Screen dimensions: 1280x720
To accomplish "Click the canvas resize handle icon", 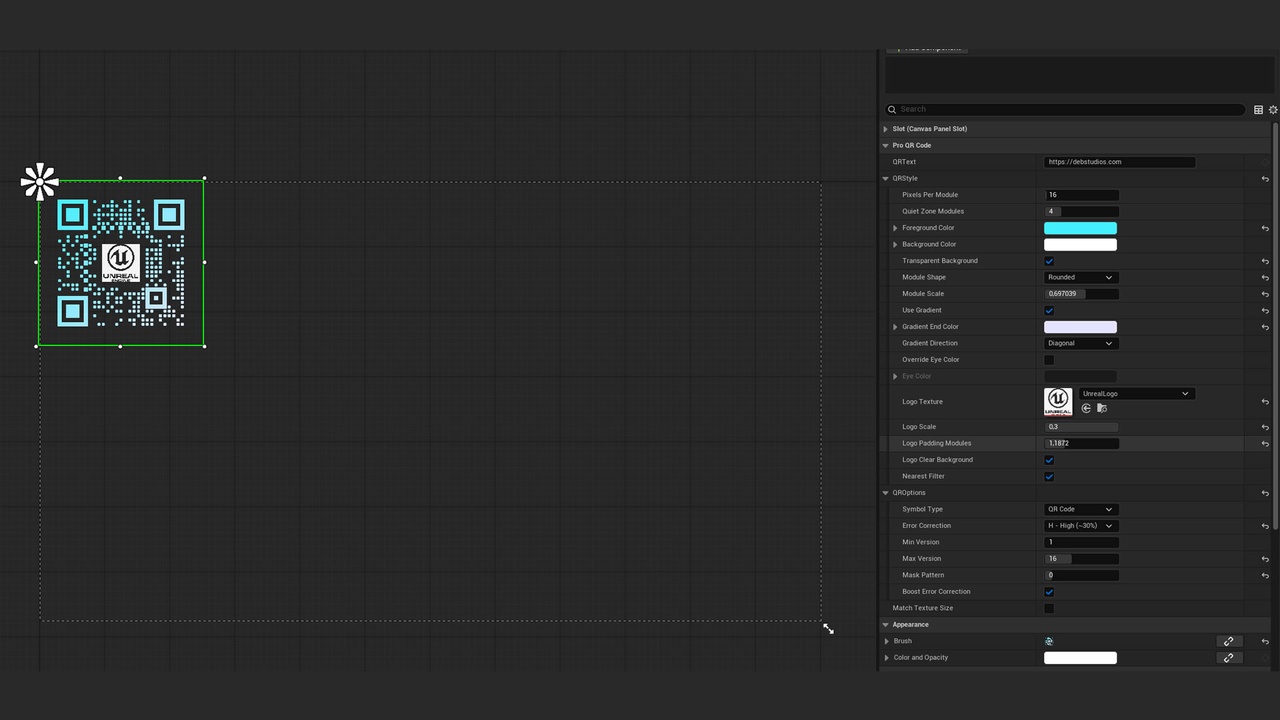I will click(828, 628).
